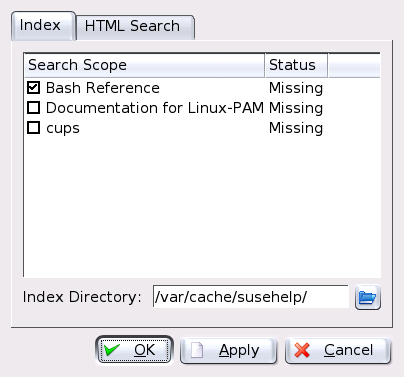Select the cups row label
Screen dimensions: 404x377
click(63, 129)
